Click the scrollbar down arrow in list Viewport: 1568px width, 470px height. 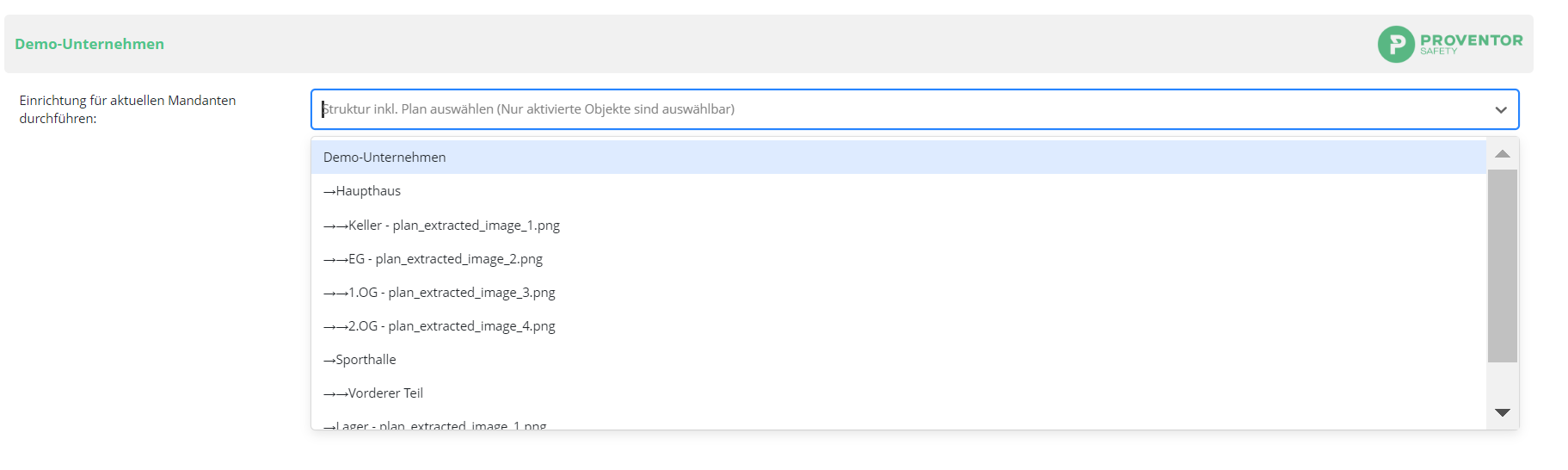(x=1503, y=413)
